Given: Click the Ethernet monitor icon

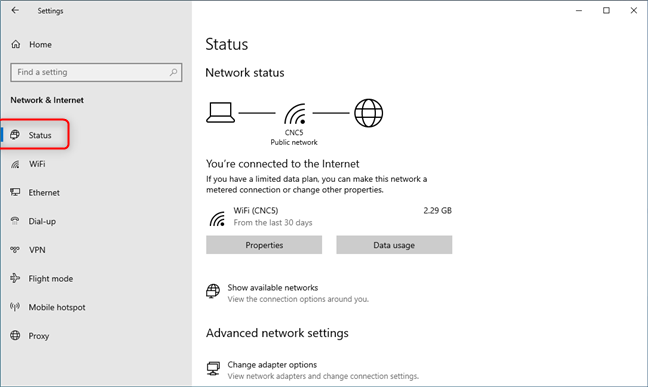Looking at the screenshot, I should 15,192.
